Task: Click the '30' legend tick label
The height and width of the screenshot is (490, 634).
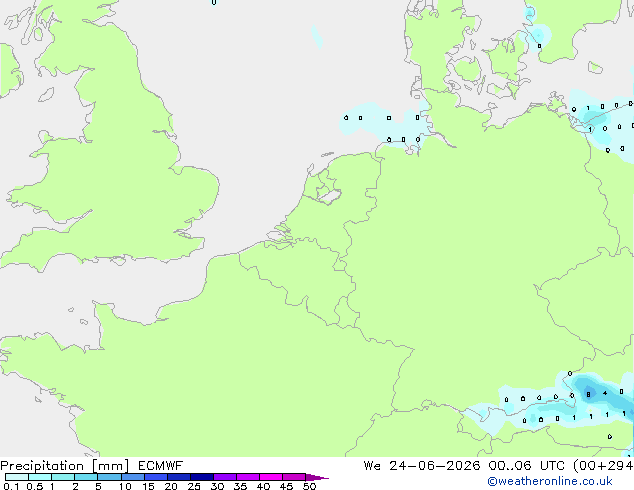Action: pos(217,486)
